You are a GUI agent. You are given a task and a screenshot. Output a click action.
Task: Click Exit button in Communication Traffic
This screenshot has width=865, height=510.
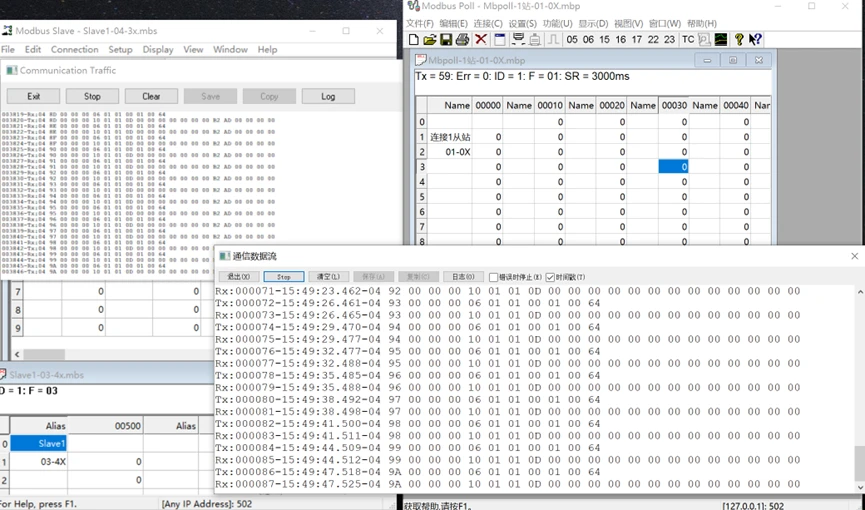click(33, 96)
